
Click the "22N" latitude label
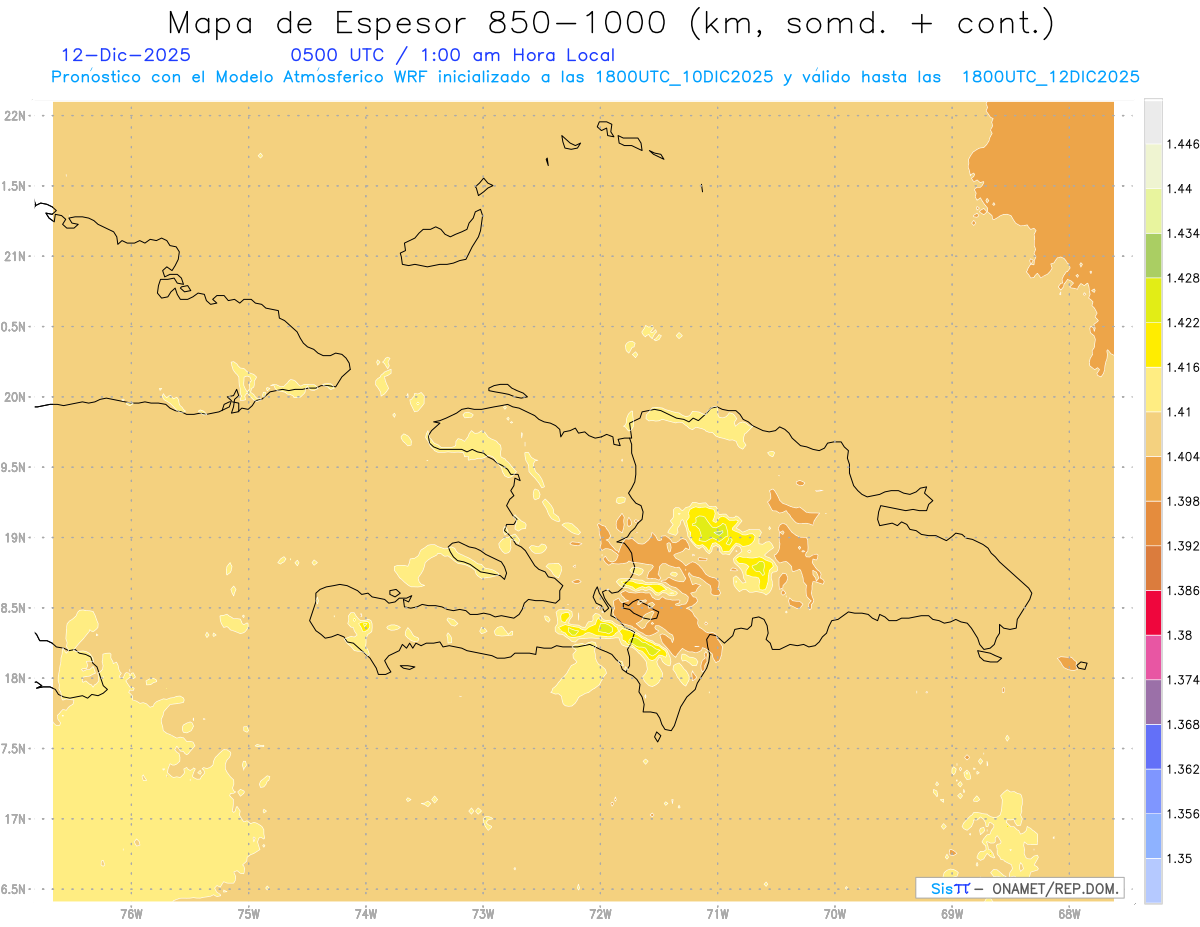coord(14,116)
